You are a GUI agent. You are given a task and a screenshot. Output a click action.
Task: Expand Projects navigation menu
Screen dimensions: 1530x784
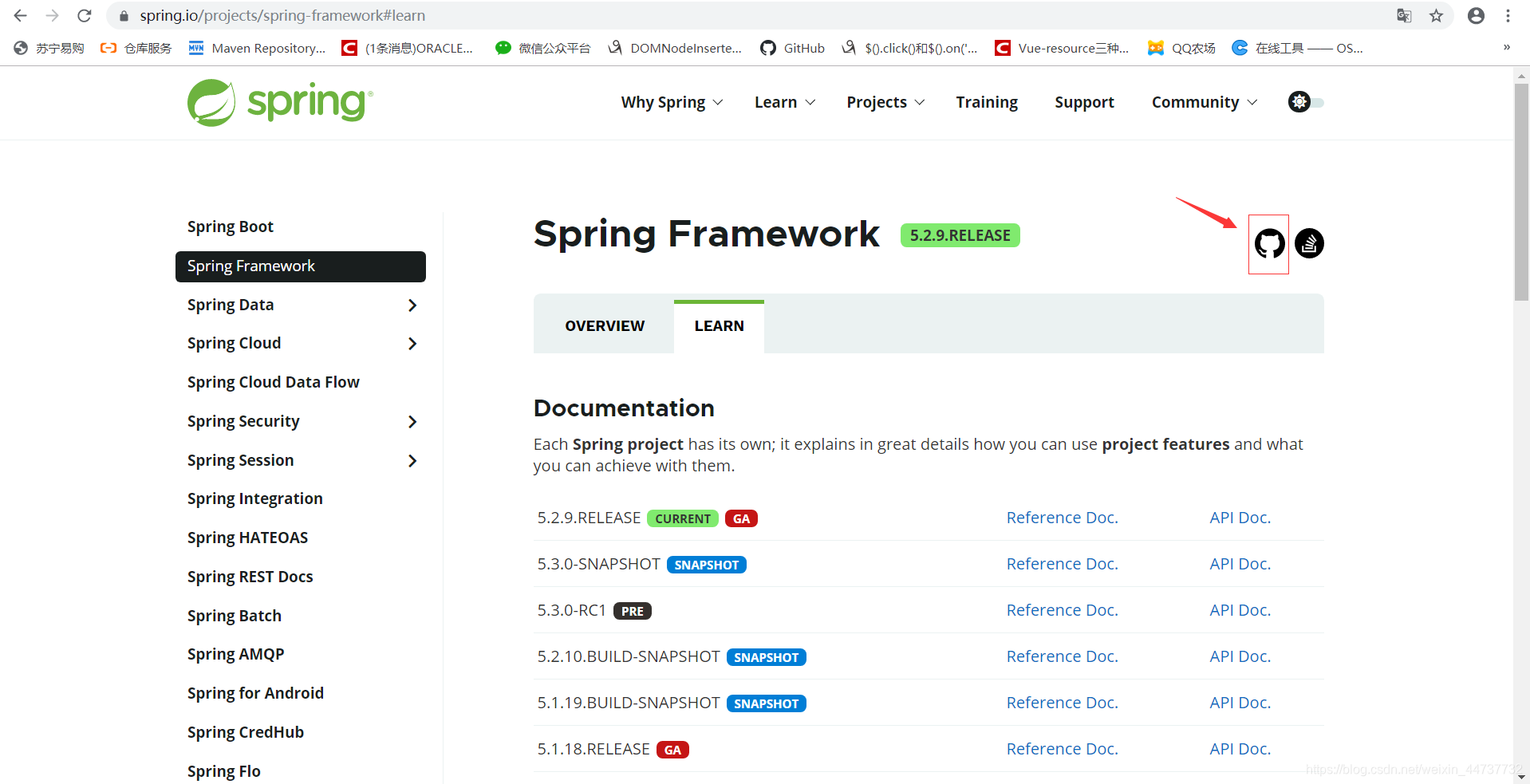pyautogui.click(x=885, y=102)
